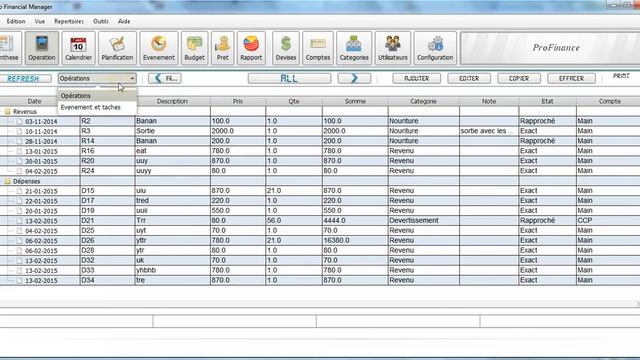This screenshot has height=360, width=640.
Task: Open the Devises currency tool
Action: (x=286, y=48)
